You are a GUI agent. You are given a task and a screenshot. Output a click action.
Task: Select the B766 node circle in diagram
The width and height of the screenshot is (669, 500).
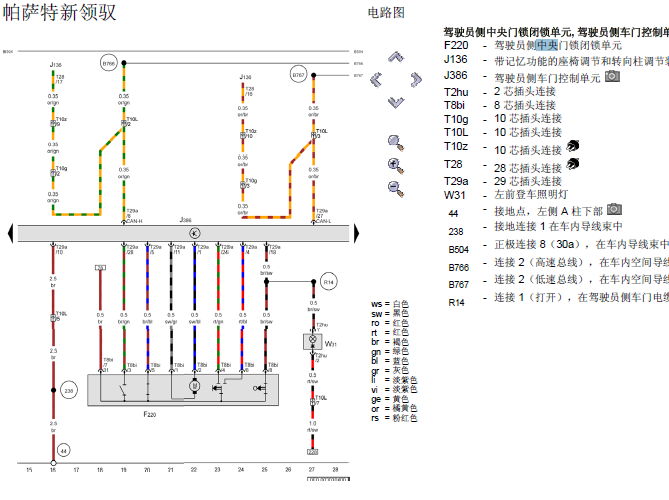pyautogui.click(x=109, y=63)
